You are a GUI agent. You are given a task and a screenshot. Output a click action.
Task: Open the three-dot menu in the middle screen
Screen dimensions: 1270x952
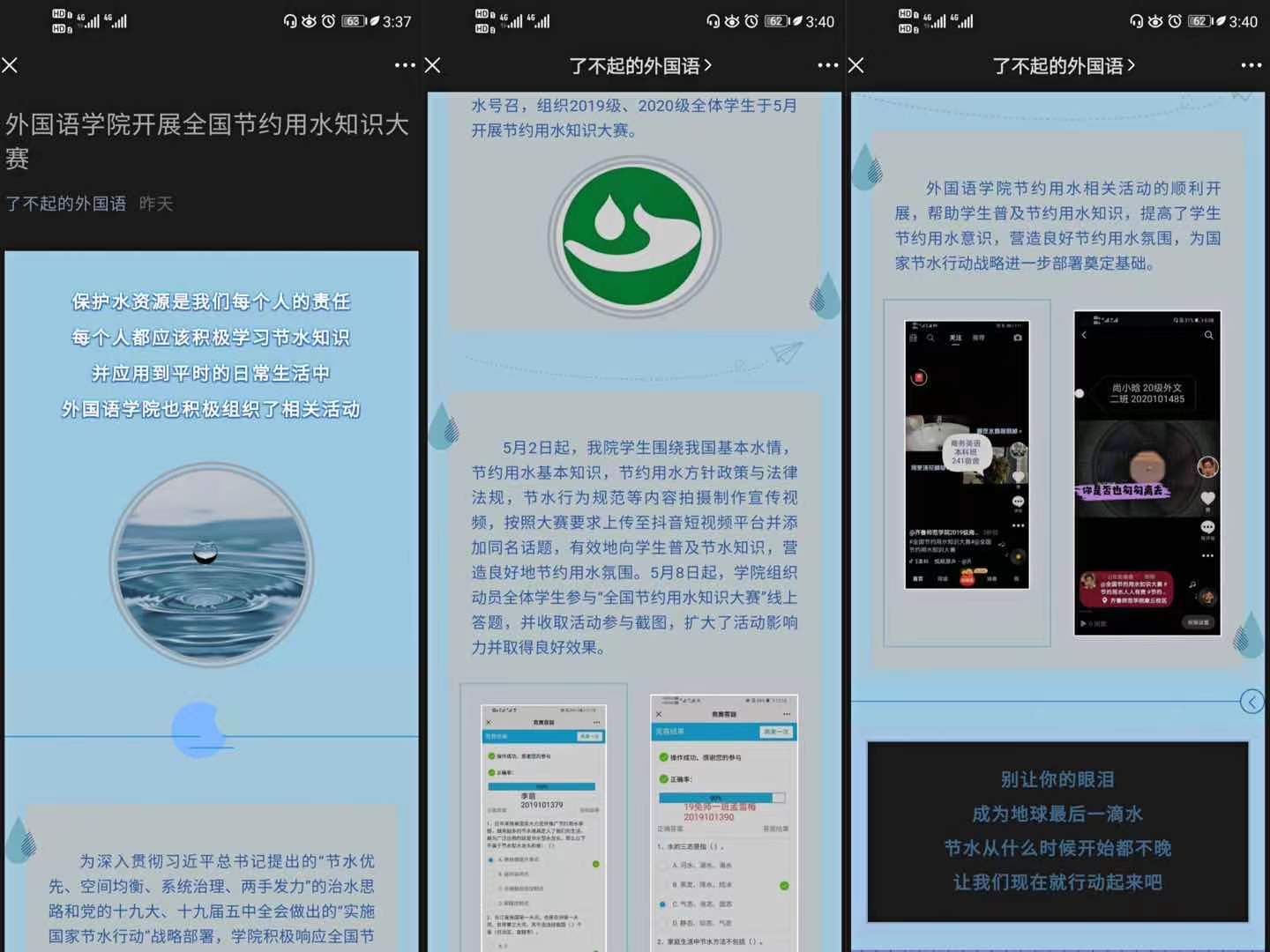pyautogui.click(x=827, y=65)
